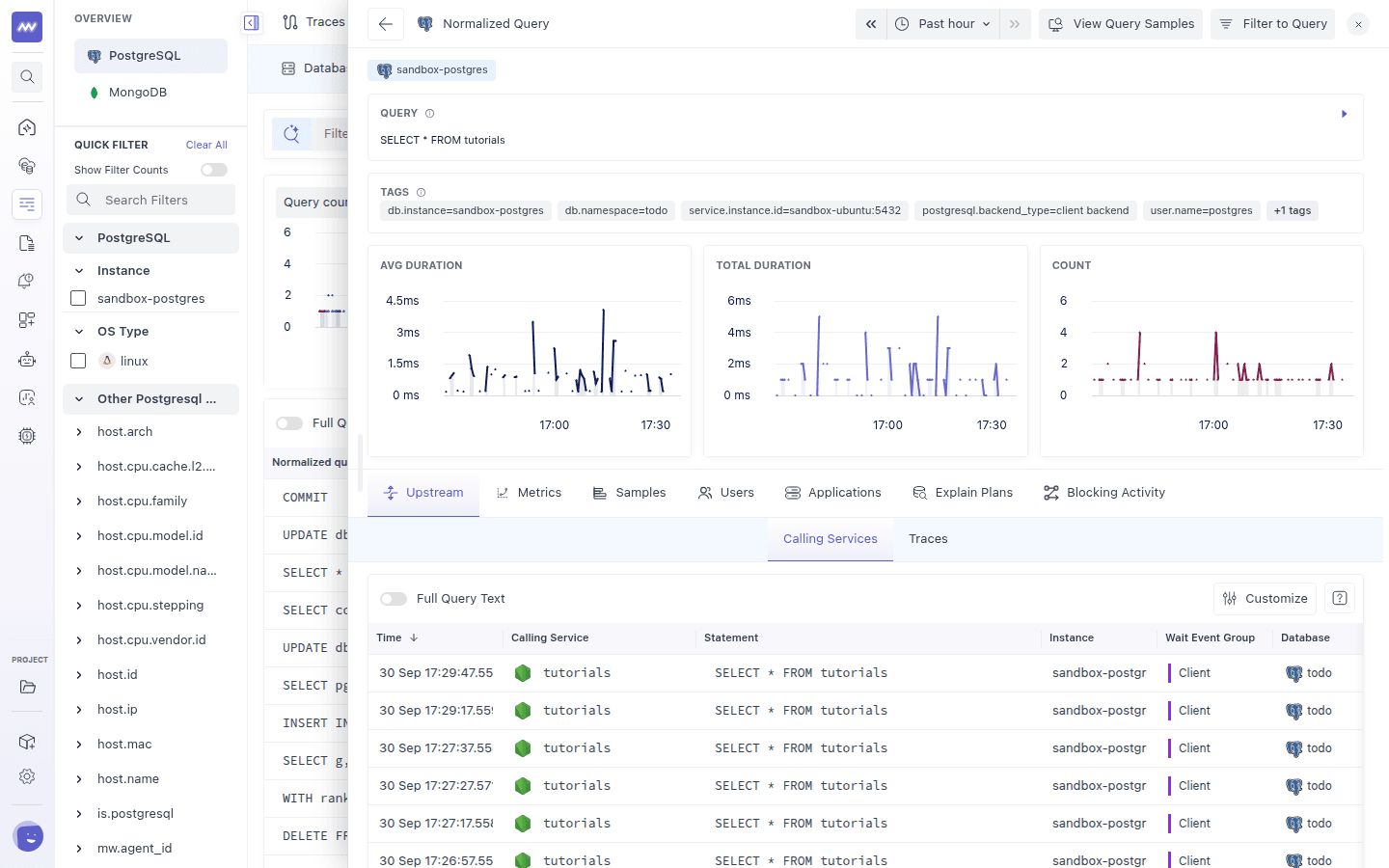Click the Time column sort arrow
The image size is (1389, 868).
tap(414, 637)
